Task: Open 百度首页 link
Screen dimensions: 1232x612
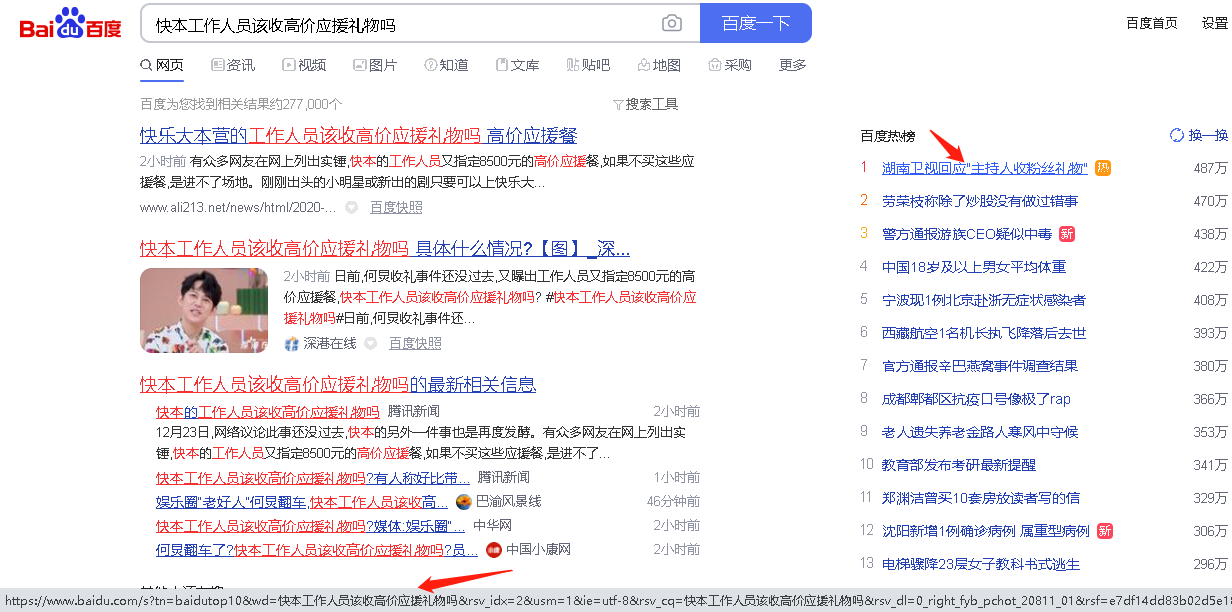Action: point(1151,23)
